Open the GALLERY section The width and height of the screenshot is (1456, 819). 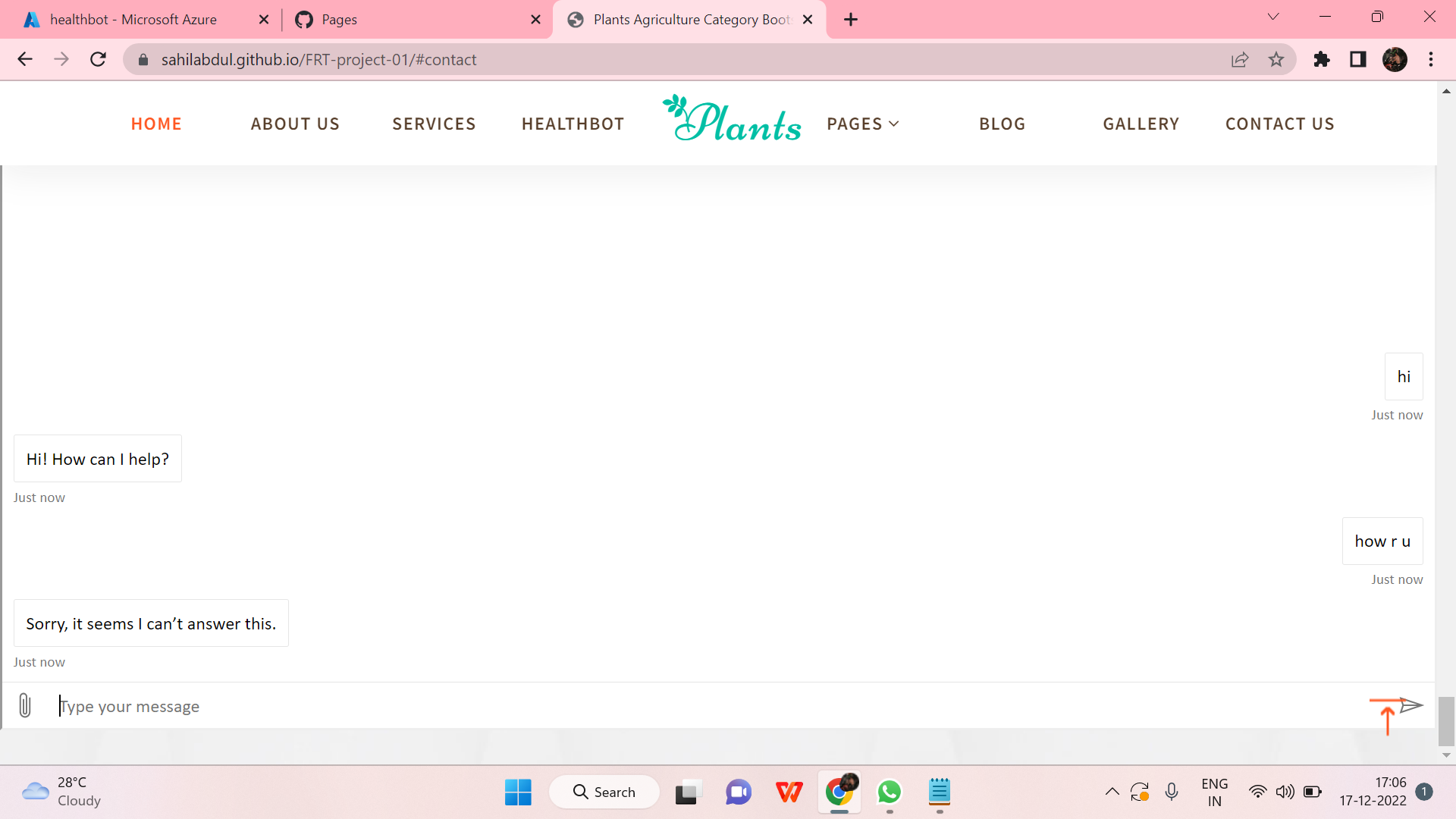(x=1141, y=124)
